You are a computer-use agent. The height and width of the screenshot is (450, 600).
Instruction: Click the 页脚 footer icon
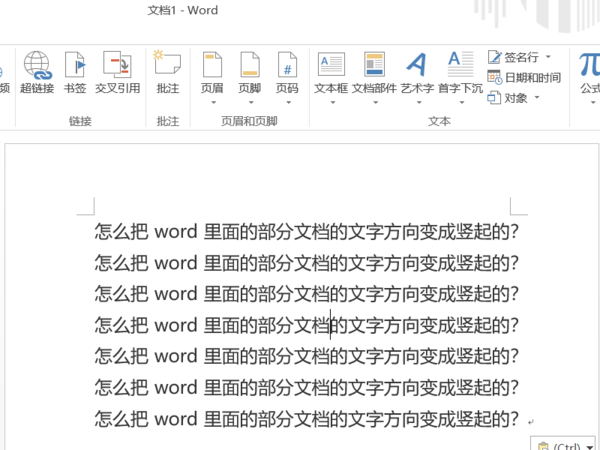(x=249, y=64)
